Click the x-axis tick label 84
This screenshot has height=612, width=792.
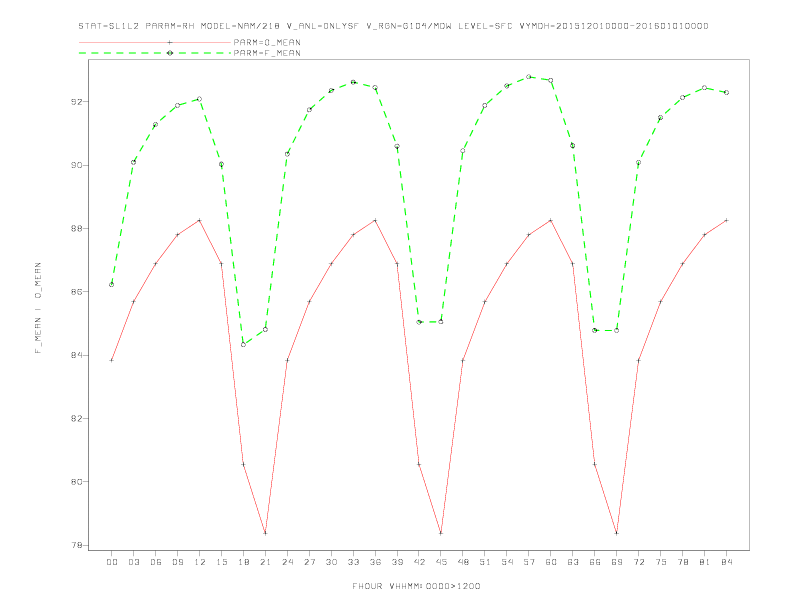click(x=727, y=562)
